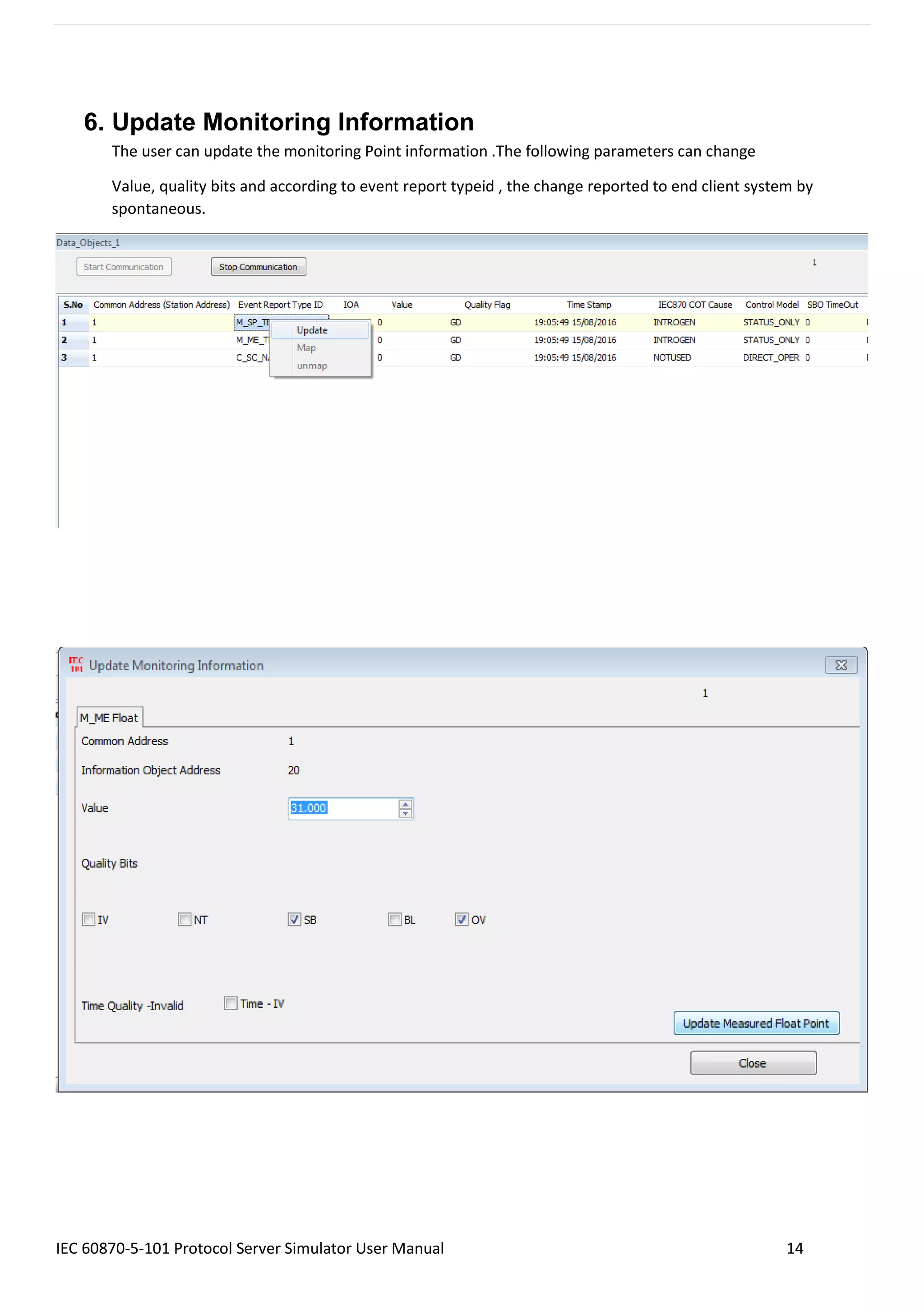
Task: Select the C_SC_N cell in row 3
Action: 253,357
